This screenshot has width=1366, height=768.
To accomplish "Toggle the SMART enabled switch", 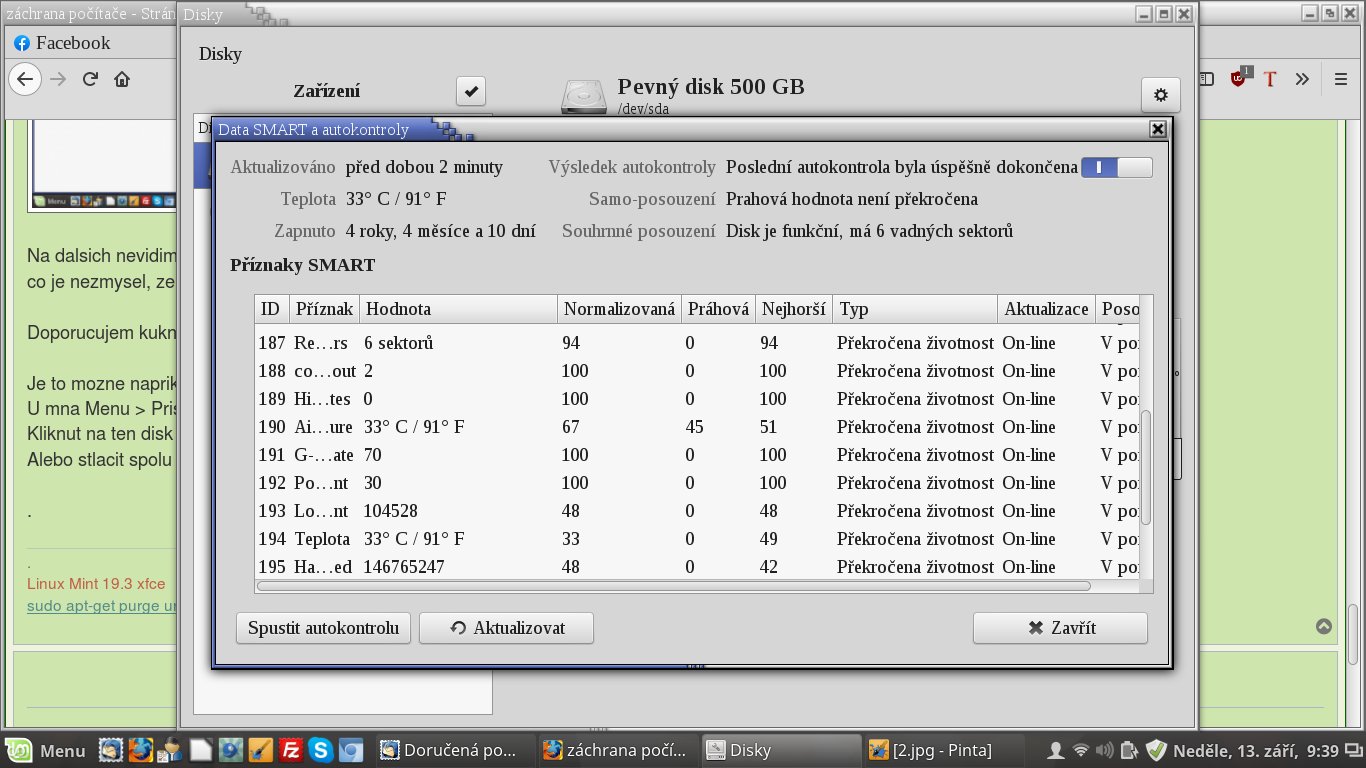I will pos(1116,168).
